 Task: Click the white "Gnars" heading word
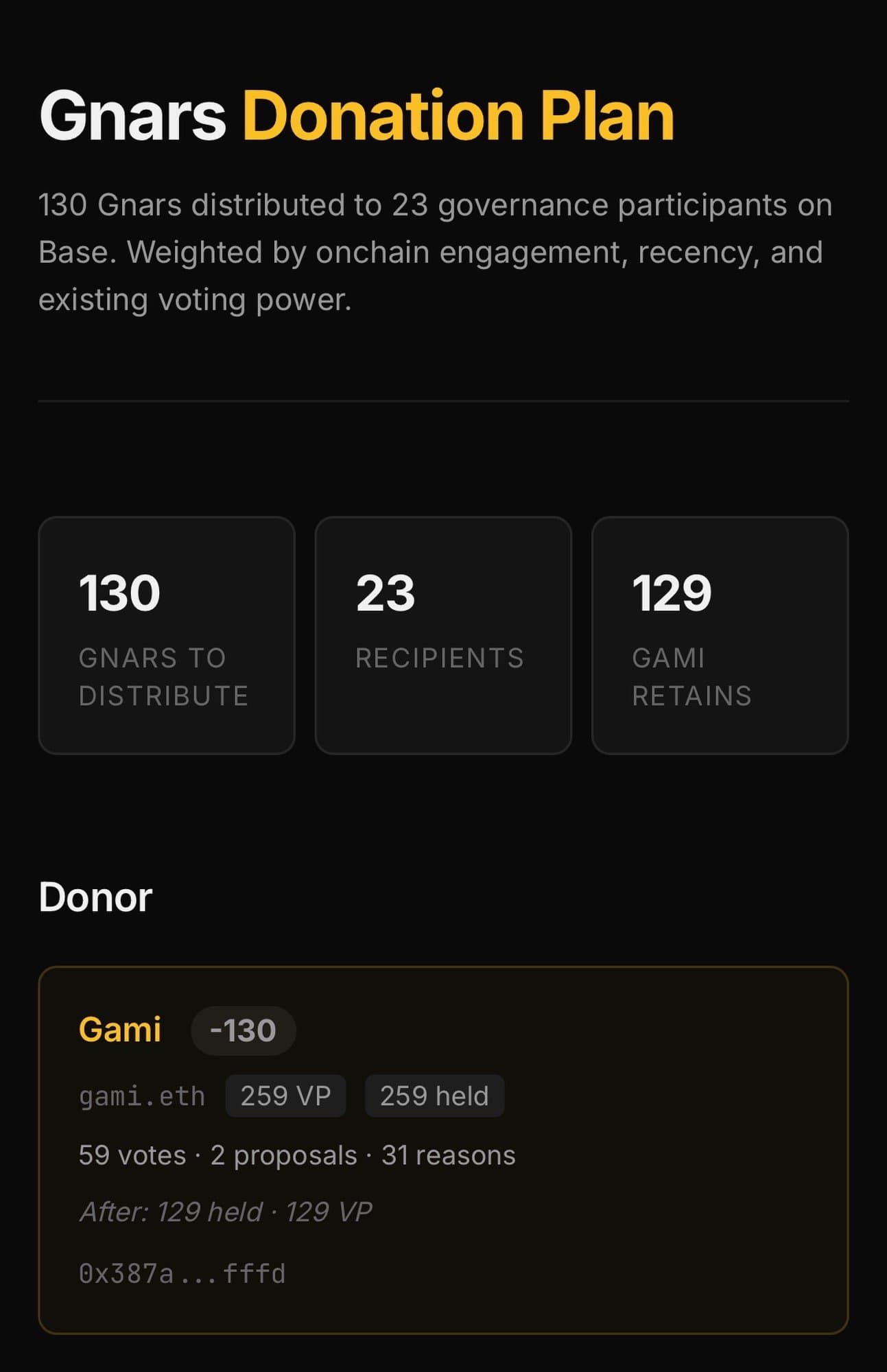click(132, 115)
